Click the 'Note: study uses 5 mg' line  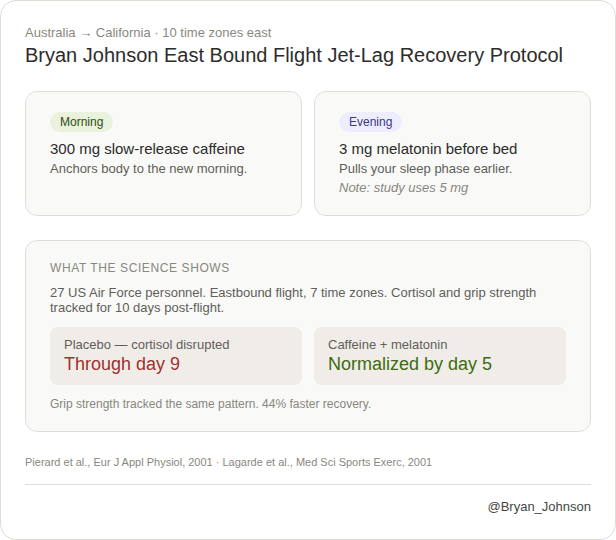pyautogui.click(x=403, y=188)
